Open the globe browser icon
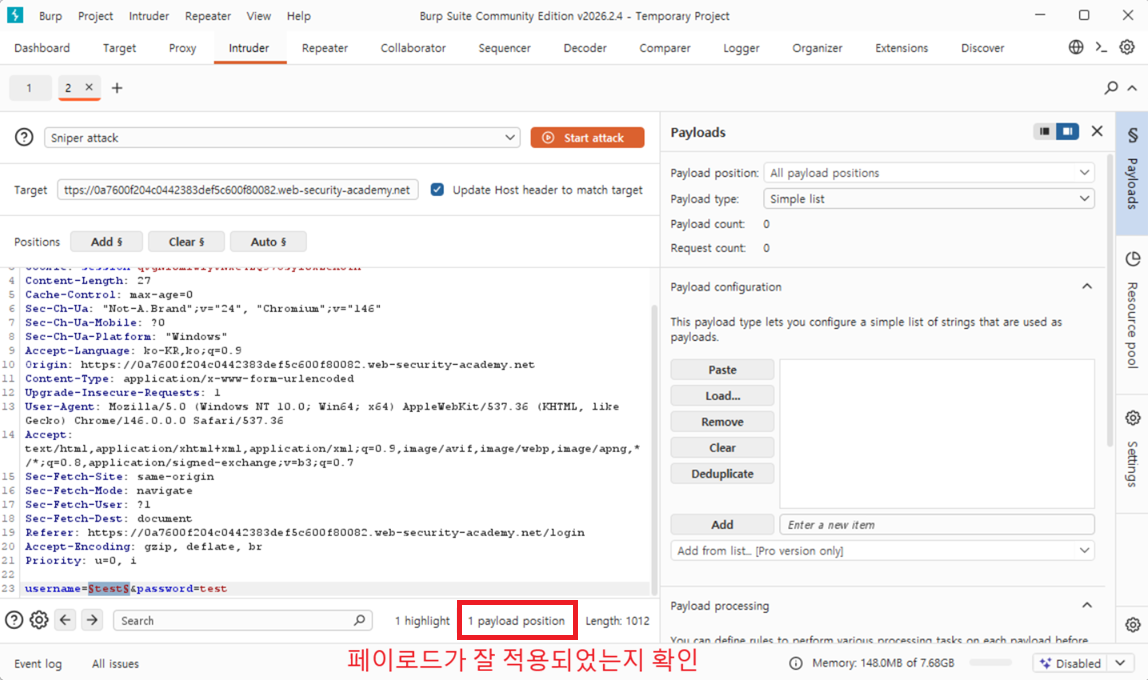The width and height of the screenshot is (1148, 680). [x=1076, y=48]
